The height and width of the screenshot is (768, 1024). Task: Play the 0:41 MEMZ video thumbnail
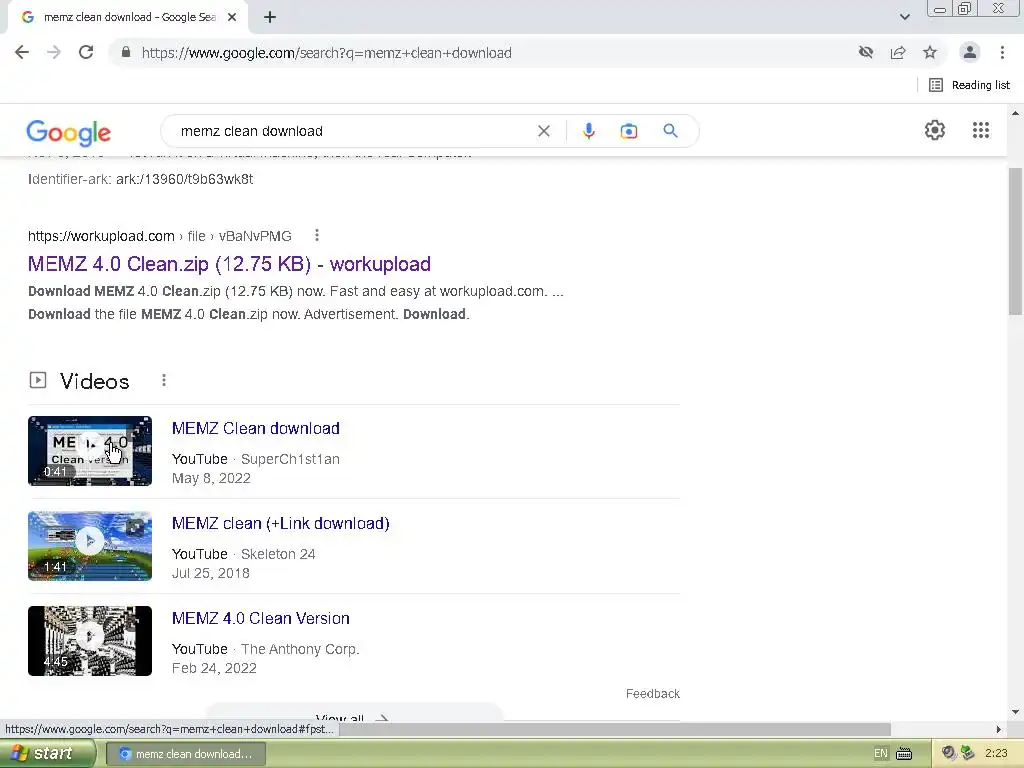click(90, 451)
